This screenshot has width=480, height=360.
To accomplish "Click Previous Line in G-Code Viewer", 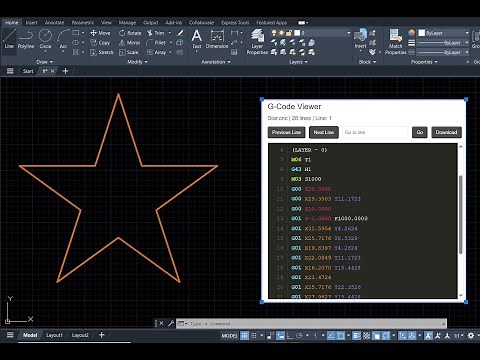I will (286, 132).
